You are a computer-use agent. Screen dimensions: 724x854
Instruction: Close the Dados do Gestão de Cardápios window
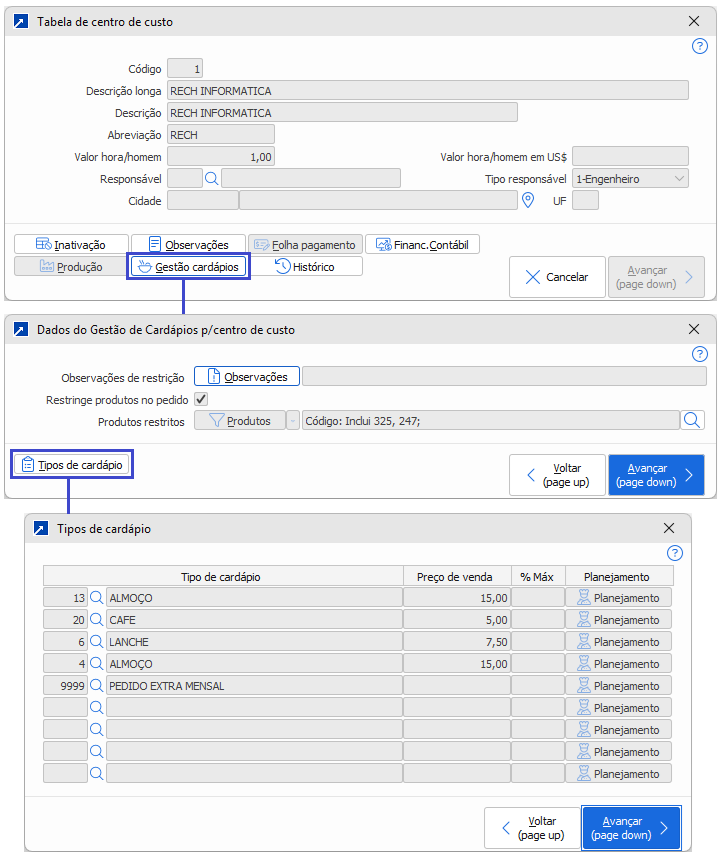[x=695, y=329]
